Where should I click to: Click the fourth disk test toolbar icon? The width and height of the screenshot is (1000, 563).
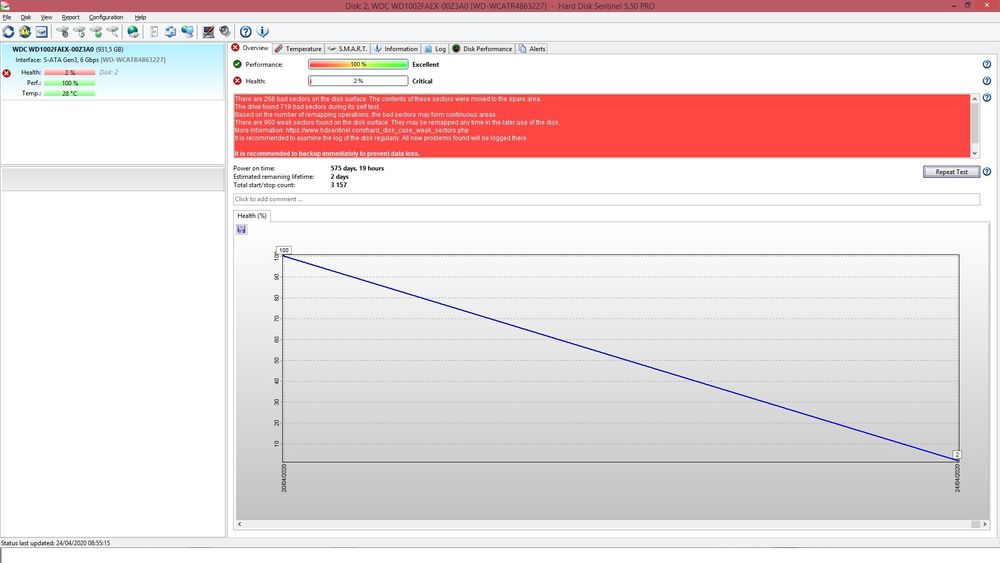[112, 31]
